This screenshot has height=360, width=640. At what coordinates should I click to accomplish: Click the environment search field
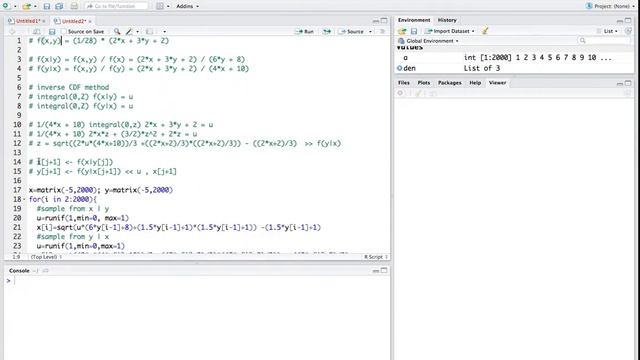(x=604, y=40)
